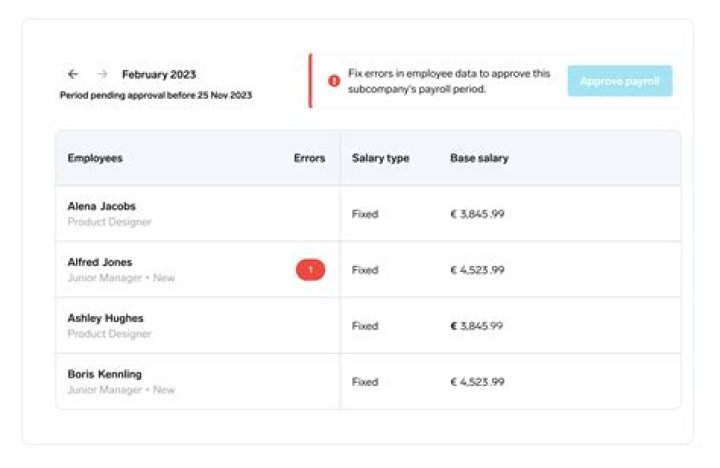Image resolution: width=720 pixels, height=468 pixels.
Task: Click the February 2023 period label
Action: 159,74
